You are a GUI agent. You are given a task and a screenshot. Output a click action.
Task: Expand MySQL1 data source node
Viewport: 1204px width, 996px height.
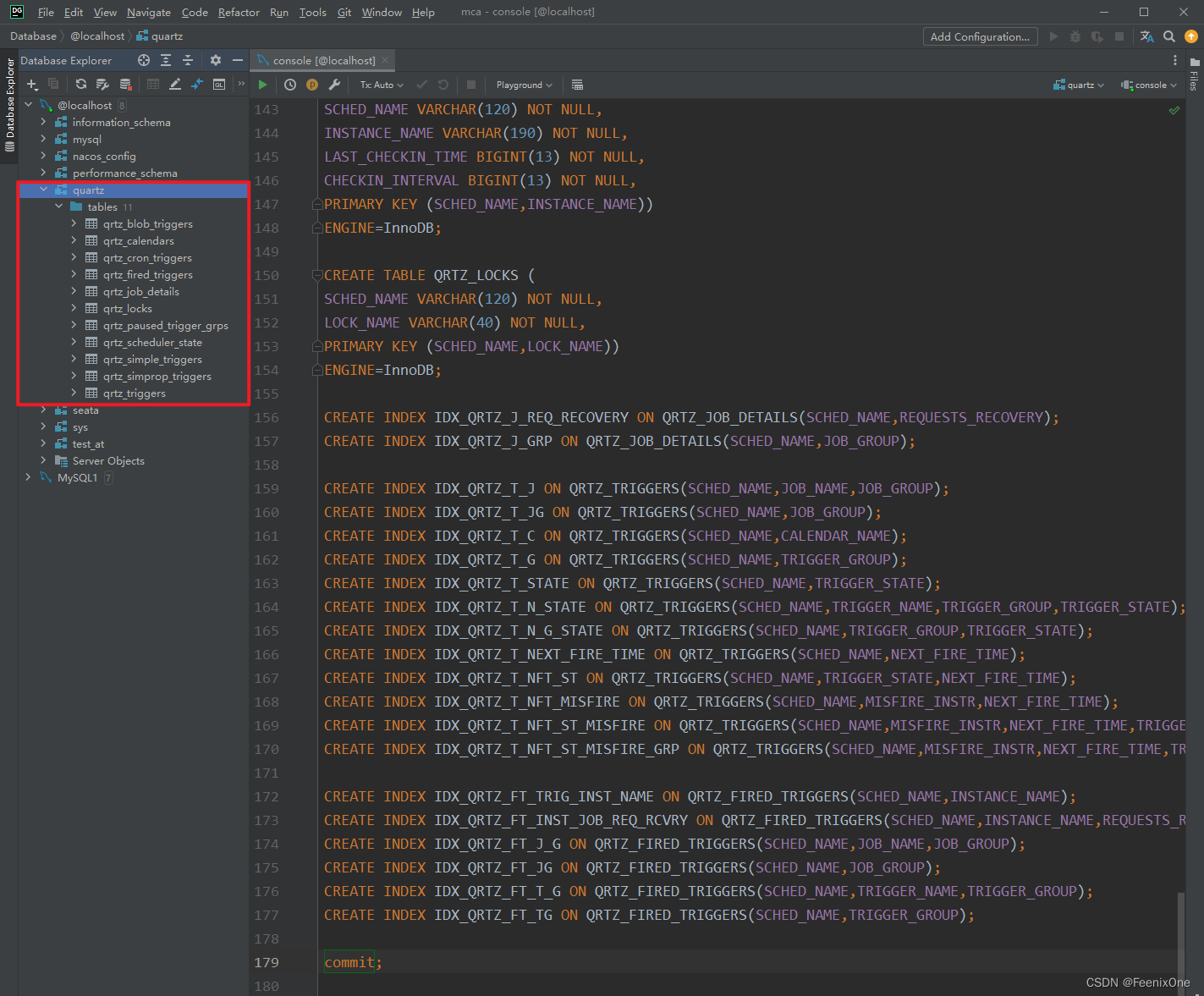(28, 477)
